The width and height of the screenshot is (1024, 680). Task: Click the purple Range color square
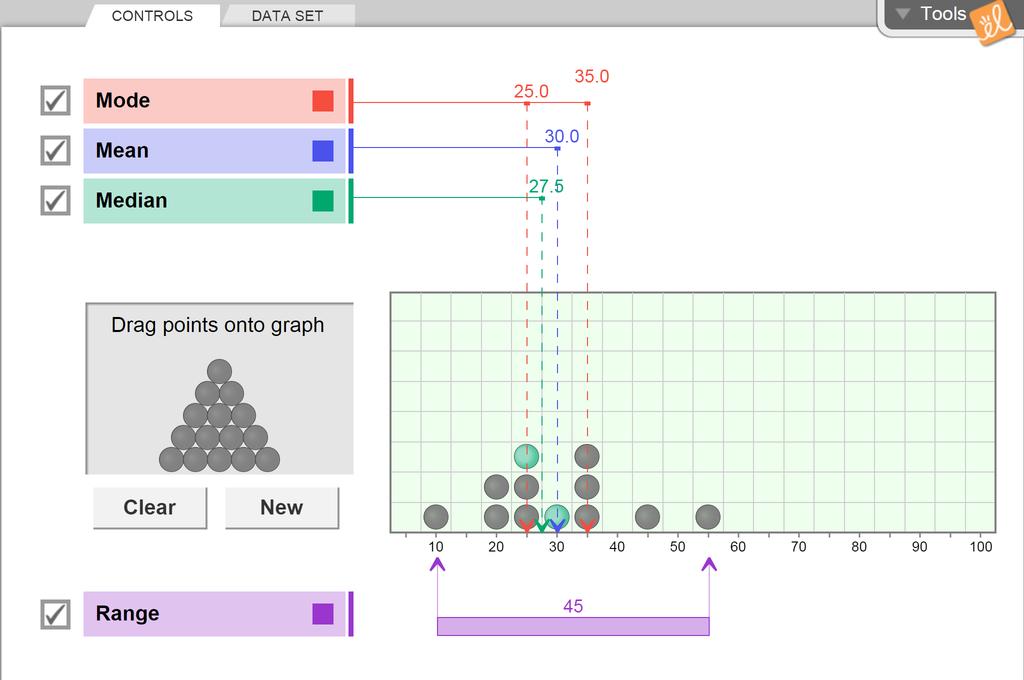pos(322,614)
